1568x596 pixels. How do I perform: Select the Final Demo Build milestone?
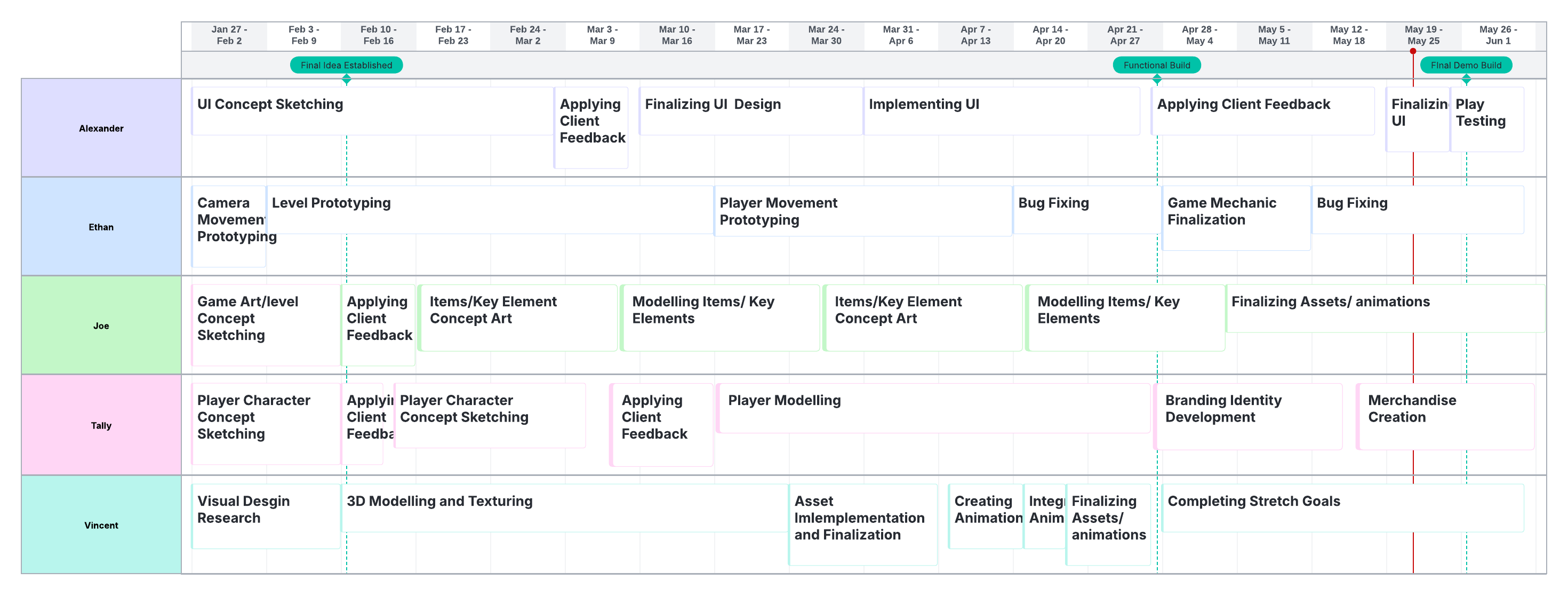(x=1465, y=65)
